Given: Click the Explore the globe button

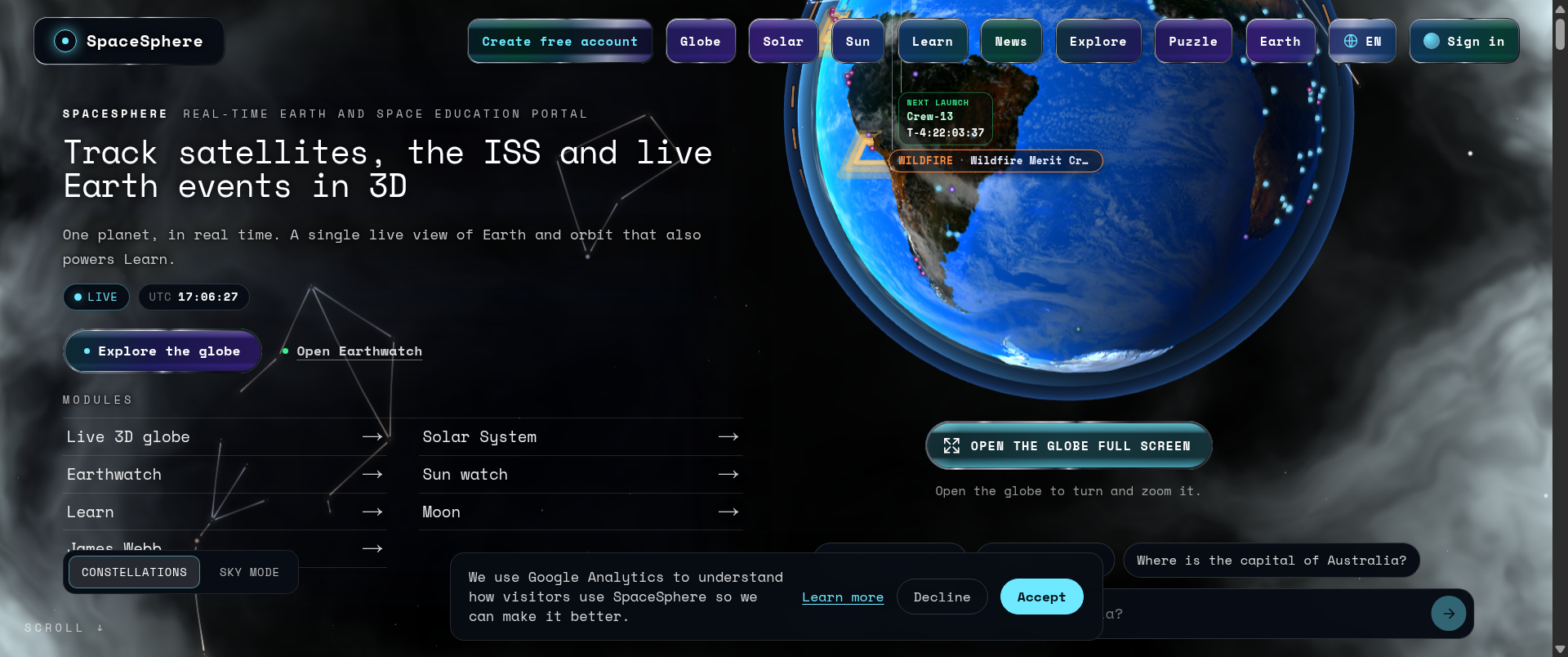Looking at the screenshot, I should click(x=163, y=351).
